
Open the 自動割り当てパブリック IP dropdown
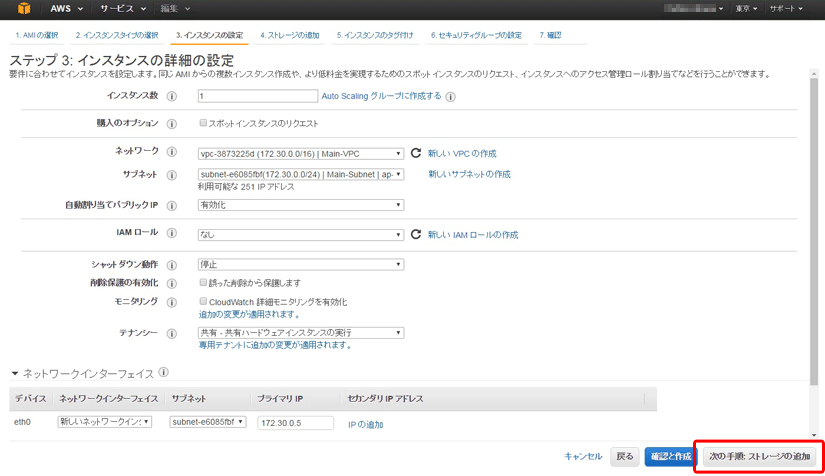[301, 205]
